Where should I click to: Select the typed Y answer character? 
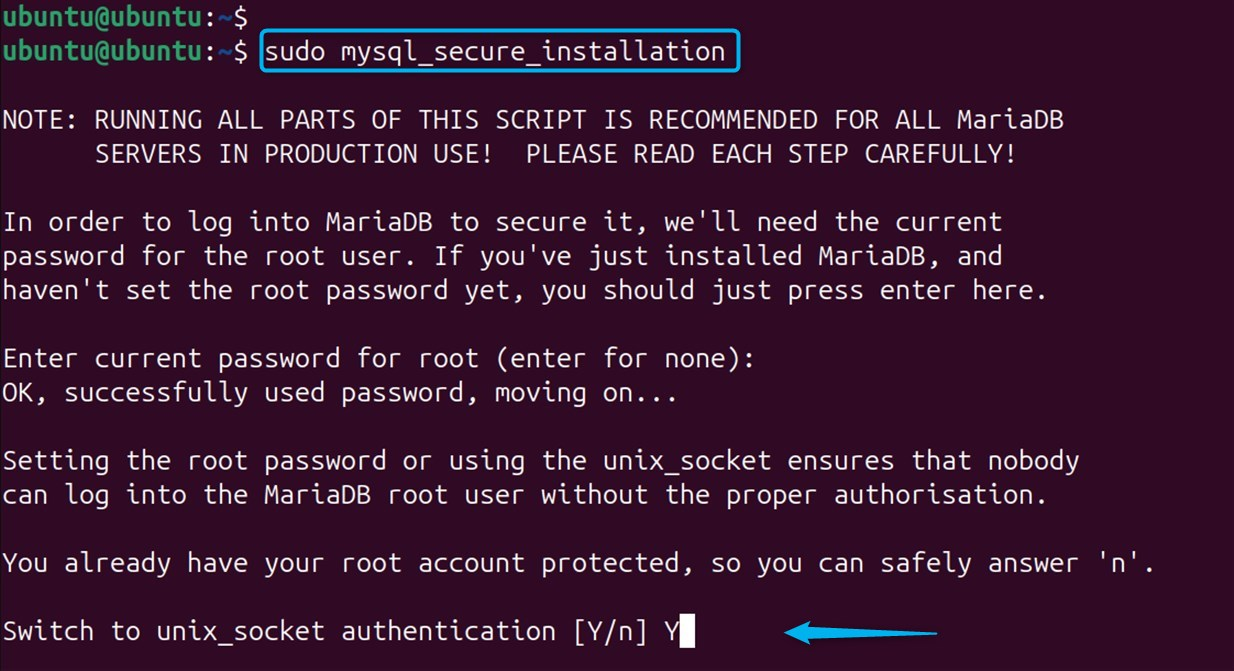click(x=671, y=632)
